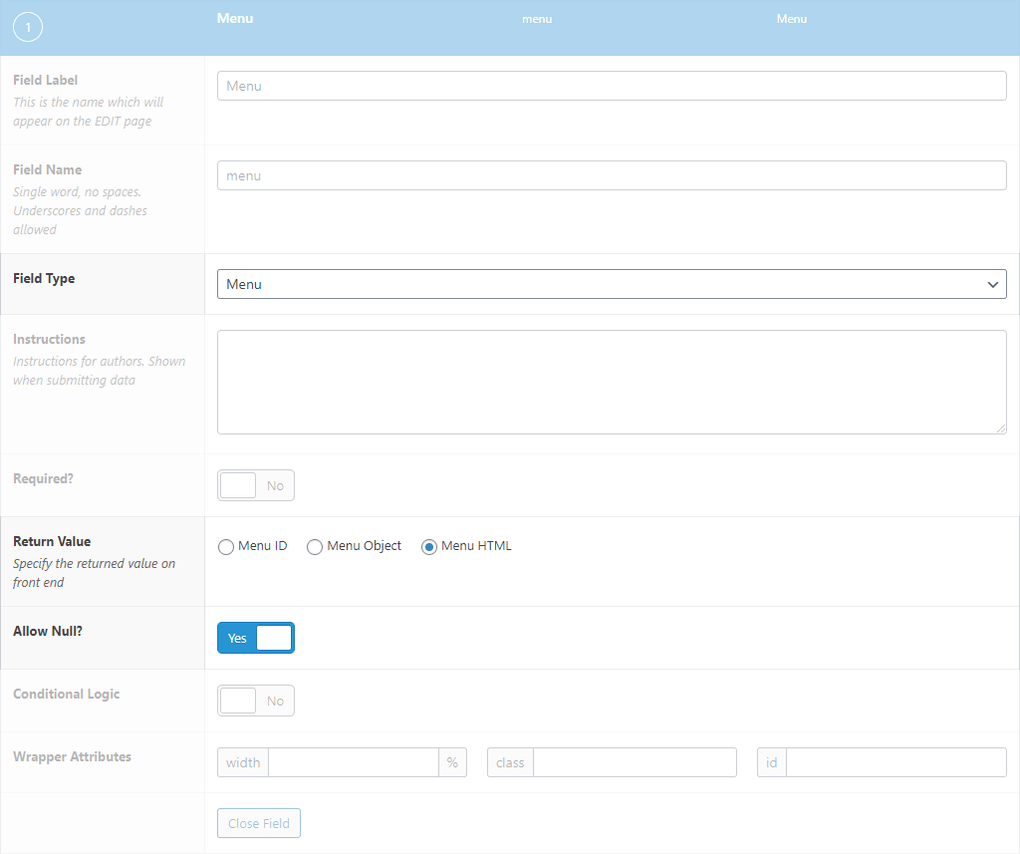The image size is (1020, 854).
Task: Disable the Allow Null toggle
Action: (x=256, y=637)
